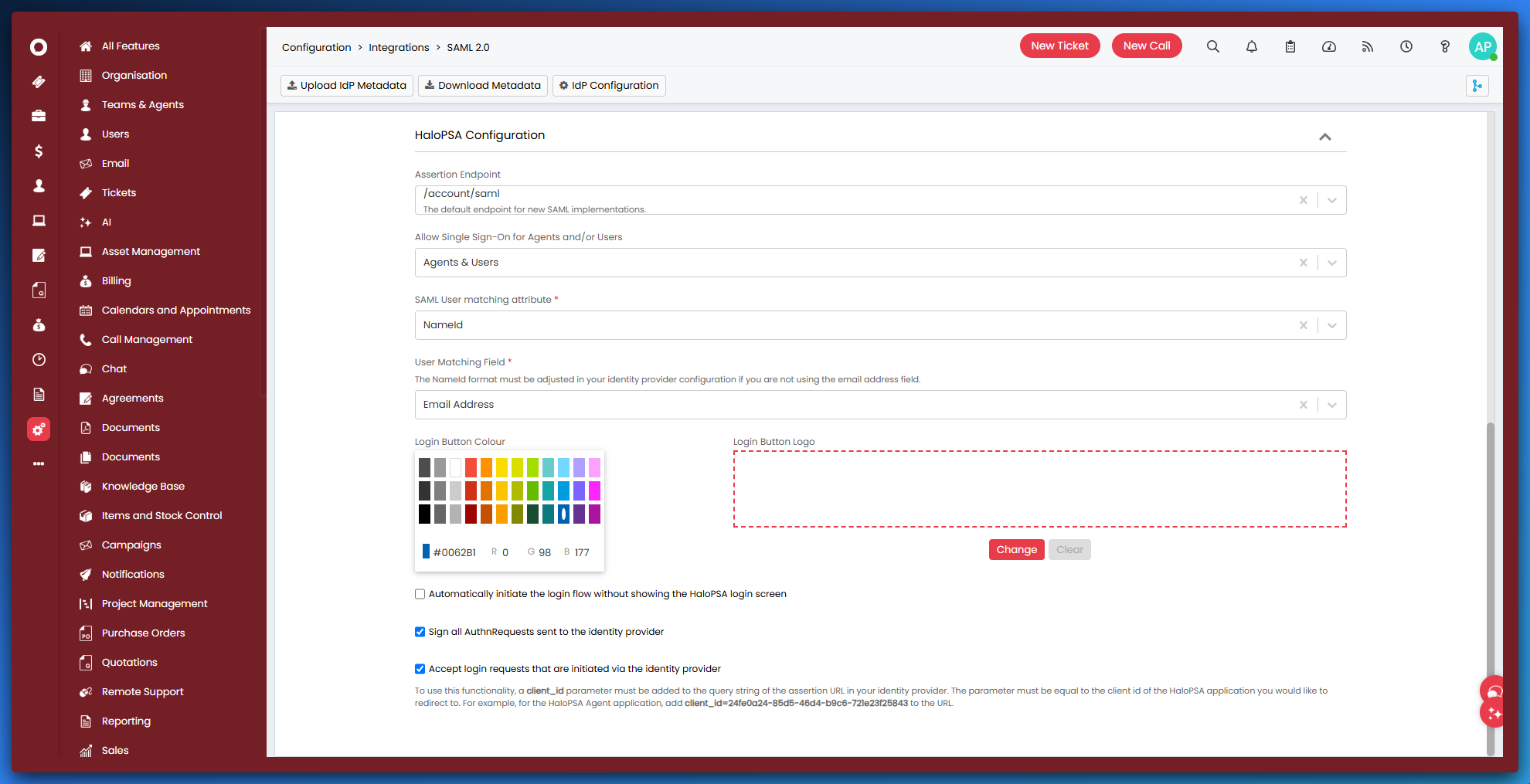Click the Clear logo button
1530x784 pixels.
click(1070, 550)
